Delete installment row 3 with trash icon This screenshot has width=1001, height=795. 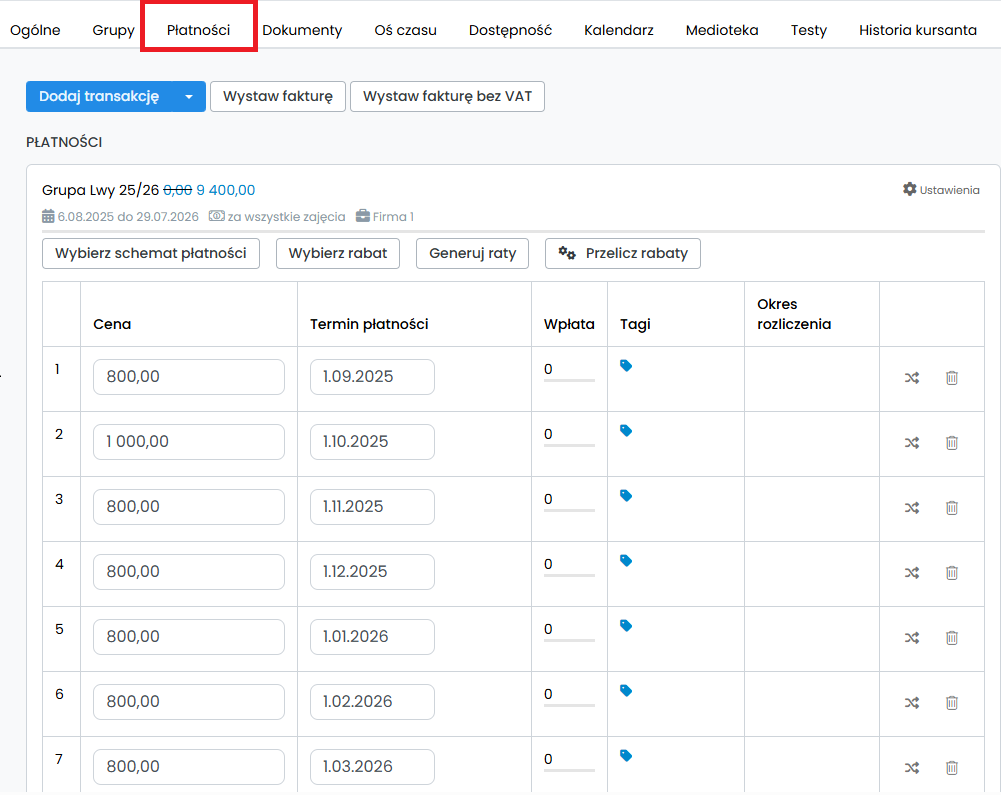(952, 507)
